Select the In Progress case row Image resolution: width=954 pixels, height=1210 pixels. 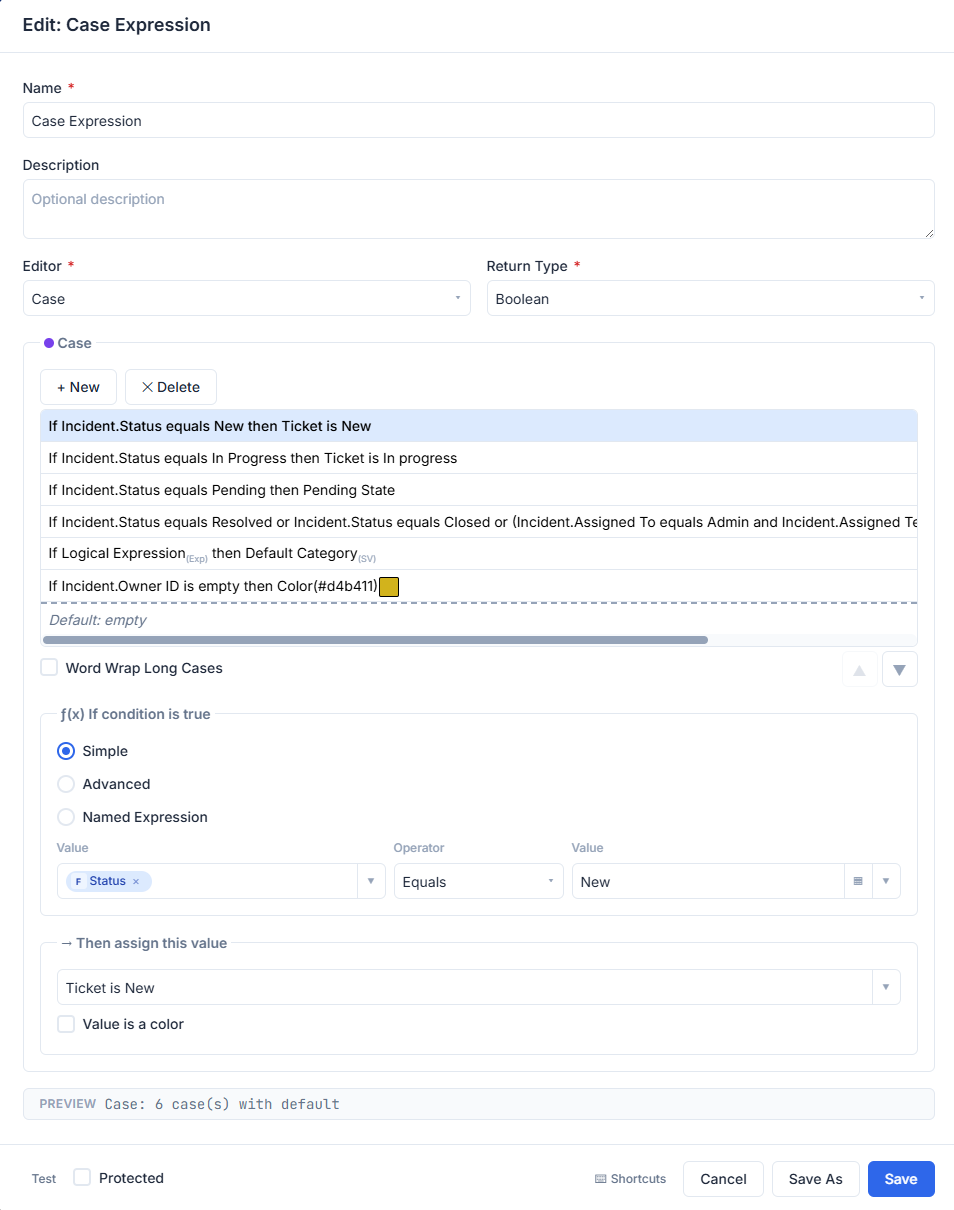coord(479,458)
